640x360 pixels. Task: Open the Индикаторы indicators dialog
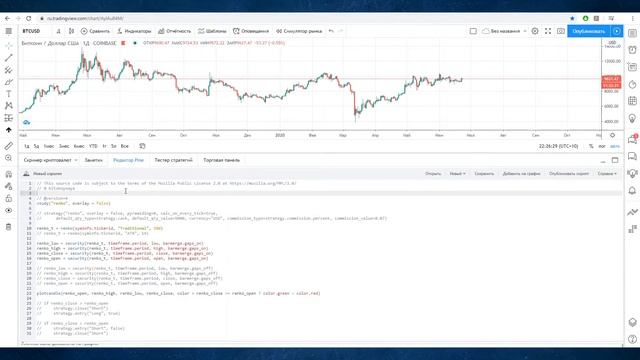(134, 31)
